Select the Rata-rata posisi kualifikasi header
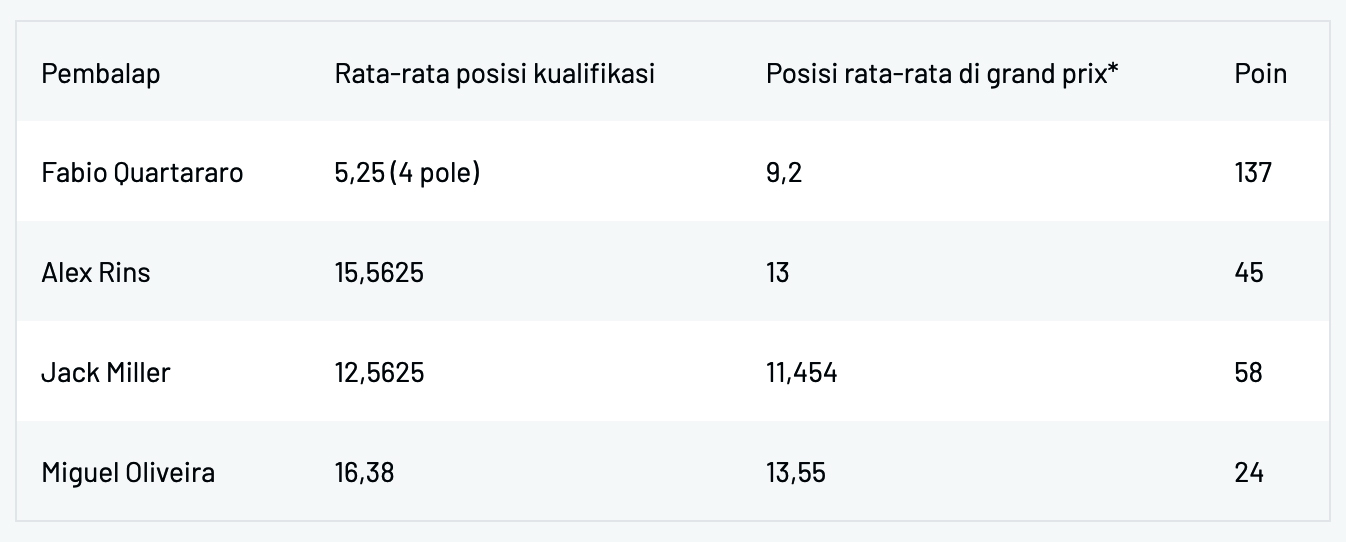Viewport: 1346px width, 542px height. pos(495,74)
